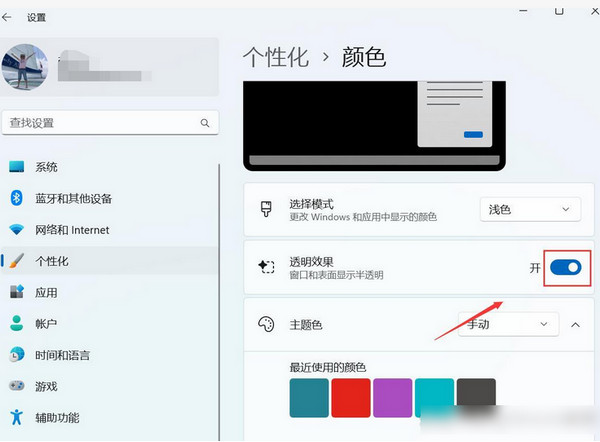Click the Wi-Fi network icon
Image resolution: width=600 pixels, height=442 pixels.
(16, 230)
